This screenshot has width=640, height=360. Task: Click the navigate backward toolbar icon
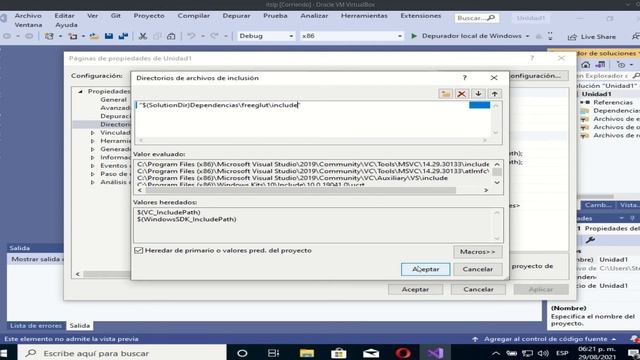(7, 36)
